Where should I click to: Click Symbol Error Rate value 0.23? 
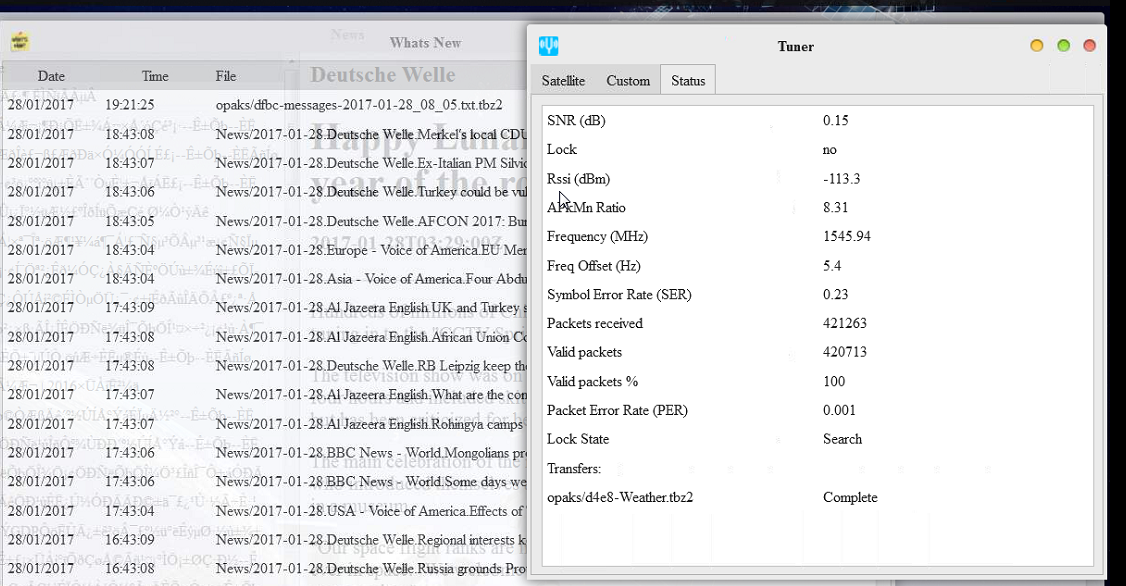click(835, 294)
